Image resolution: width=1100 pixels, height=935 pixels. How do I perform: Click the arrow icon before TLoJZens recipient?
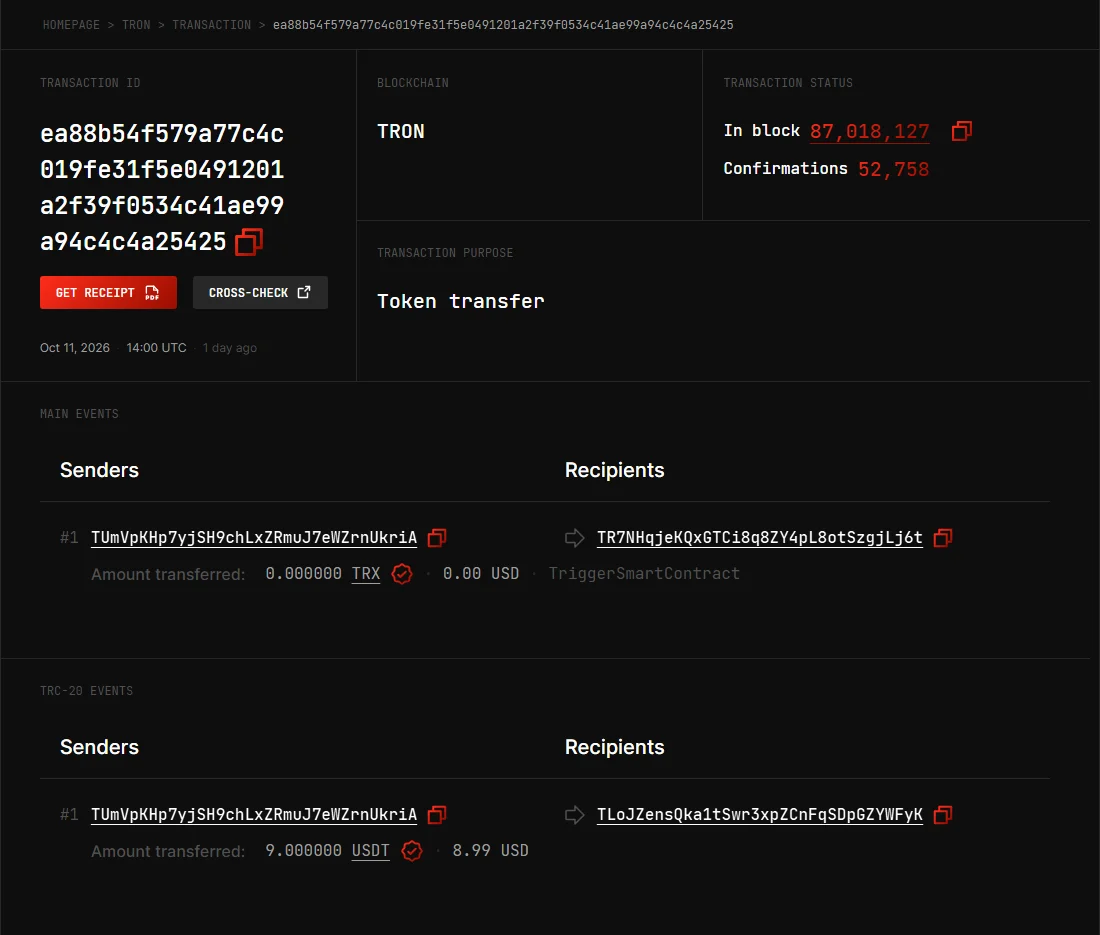[575, 815]
